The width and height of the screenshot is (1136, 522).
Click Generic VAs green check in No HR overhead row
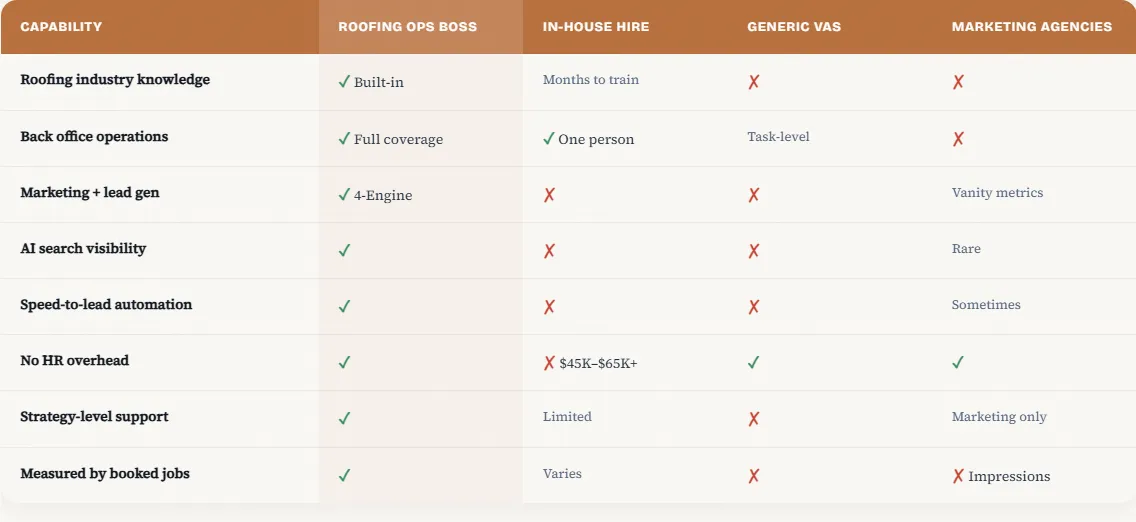point(753,363)
